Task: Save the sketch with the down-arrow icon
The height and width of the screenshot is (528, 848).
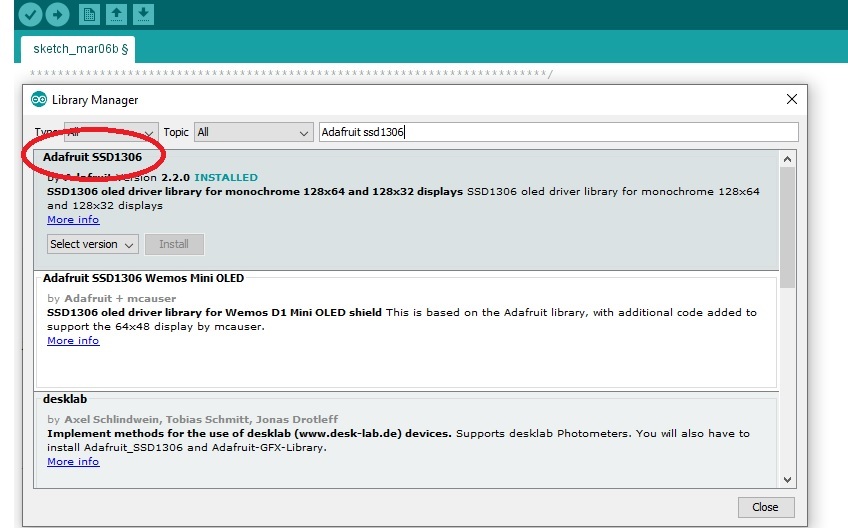Action: click(x=143, y=15)
